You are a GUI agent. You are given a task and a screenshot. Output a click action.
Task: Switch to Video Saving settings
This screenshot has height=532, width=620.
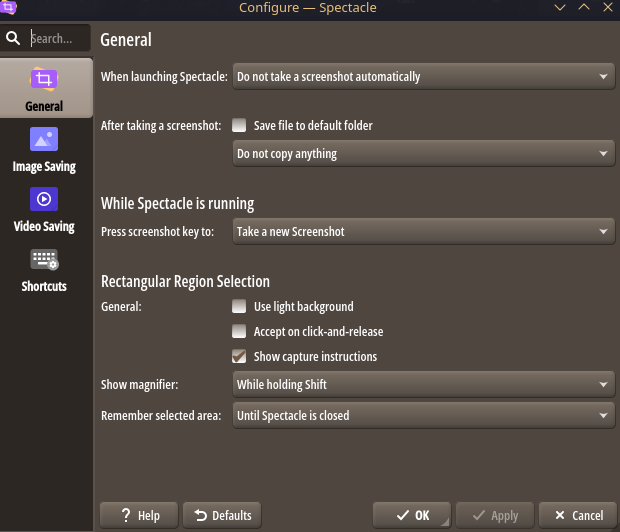[x=44, y=210]
